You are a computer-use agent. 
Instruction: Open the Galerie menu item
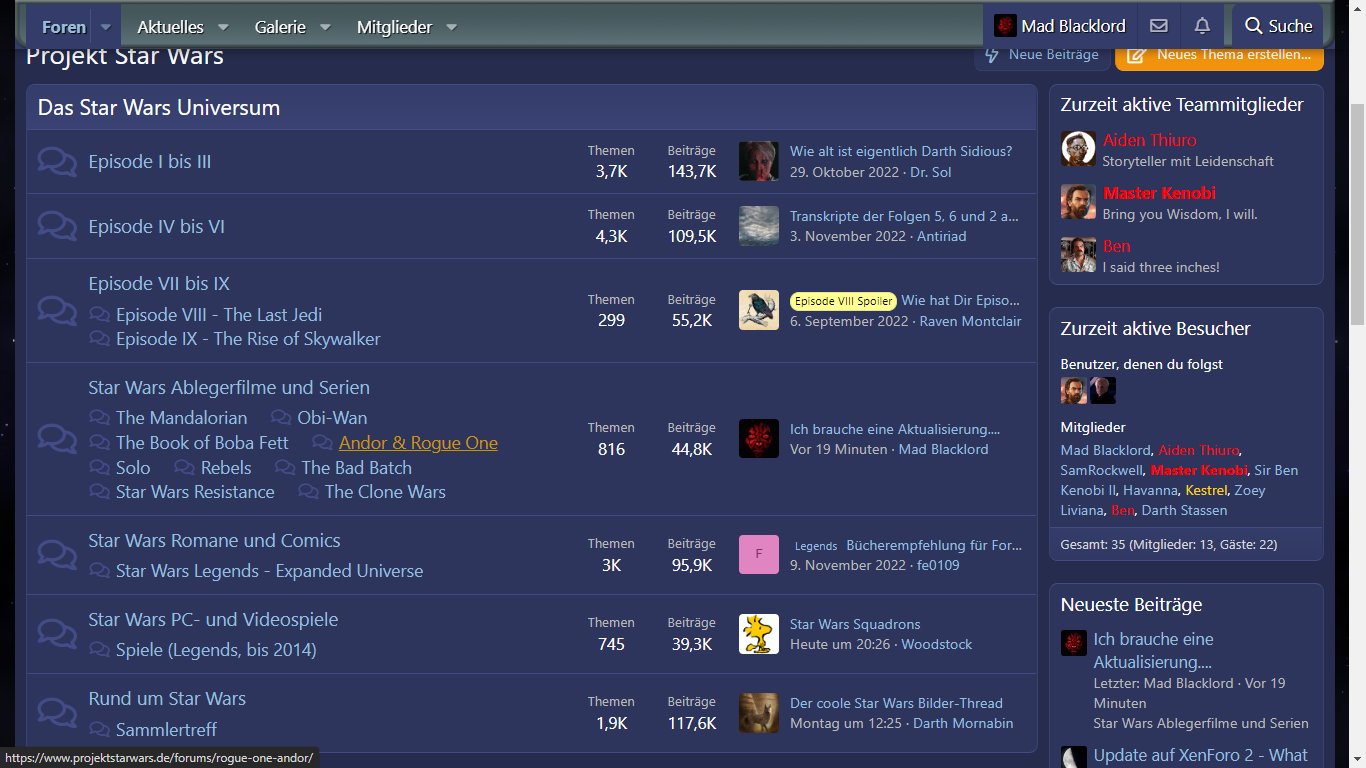point(280,27)
